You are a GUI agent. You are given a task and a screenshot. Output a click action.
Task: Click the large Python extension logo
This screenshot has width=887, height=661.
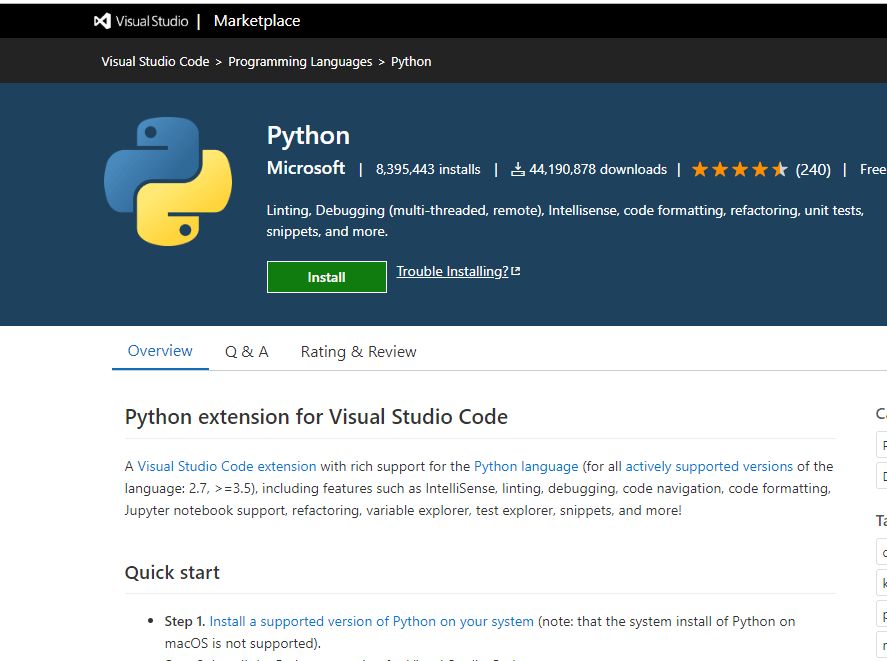(168, 181)
